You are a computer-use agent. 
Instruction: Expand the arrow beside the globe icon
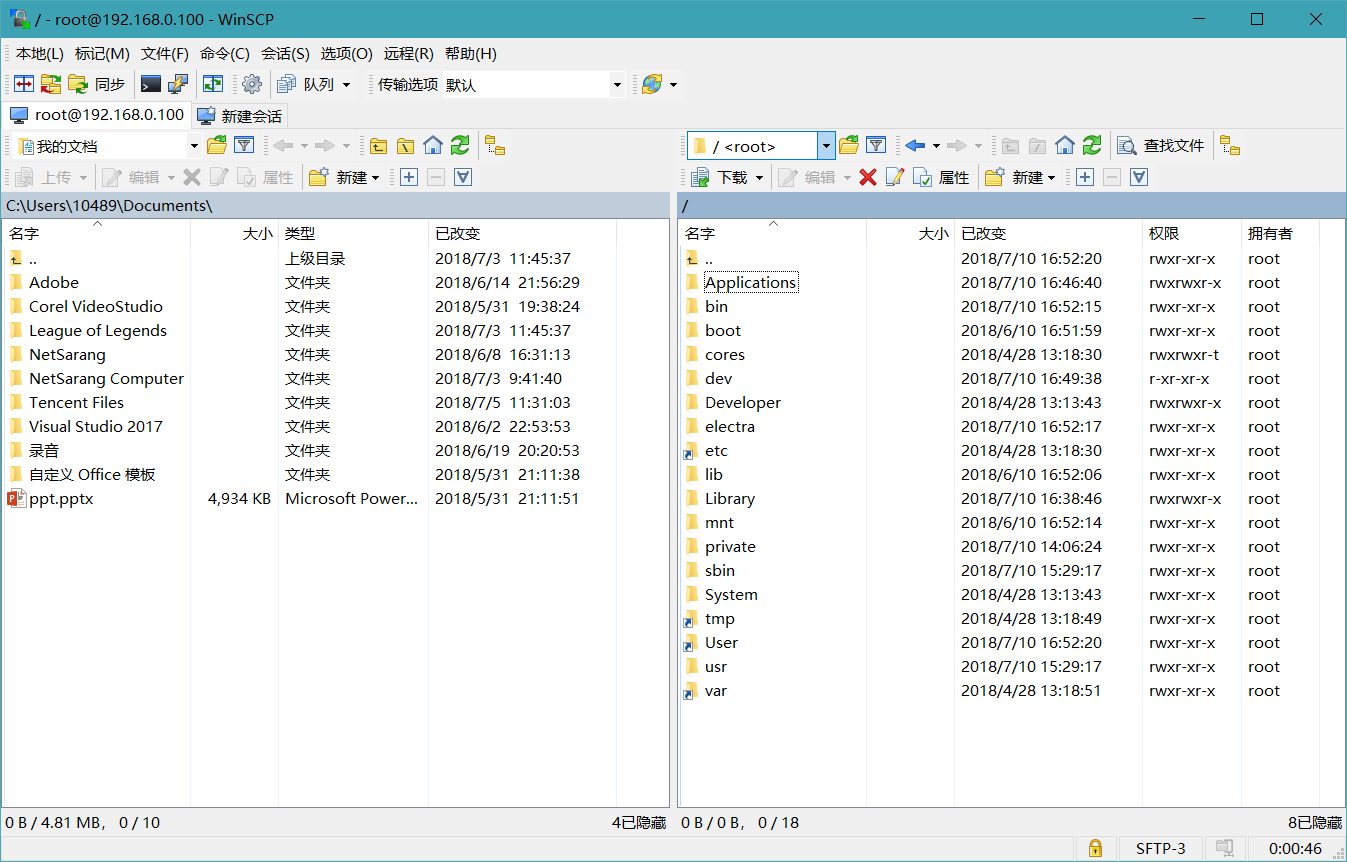pyautogui.click(x=673, y=85)
